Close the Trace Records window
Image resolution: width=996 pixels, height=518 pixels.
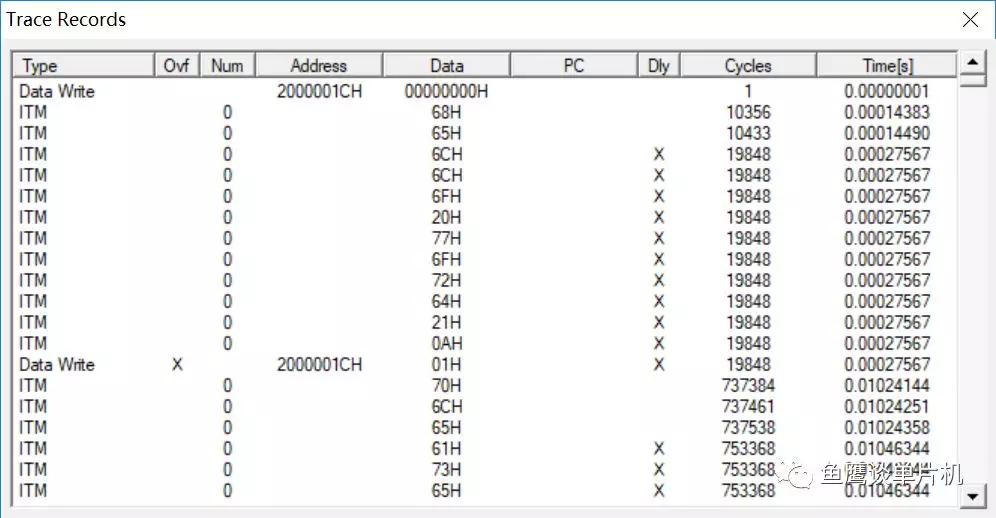tap(970, 20)
